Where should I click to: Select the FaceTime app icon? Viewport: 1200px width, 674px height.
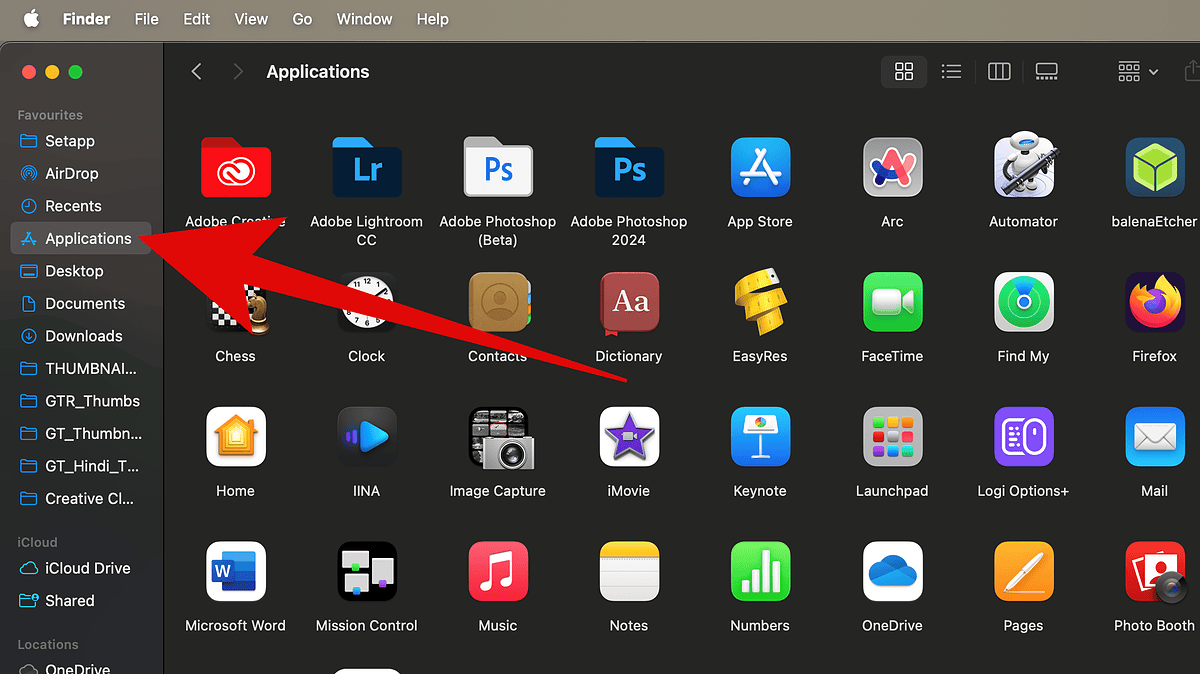[x=892, y=302]
